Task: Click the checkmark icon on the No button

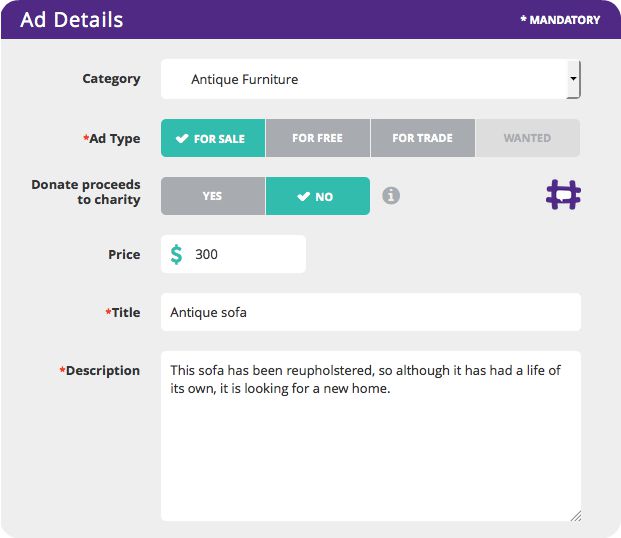Action: [x=304, y=197]
